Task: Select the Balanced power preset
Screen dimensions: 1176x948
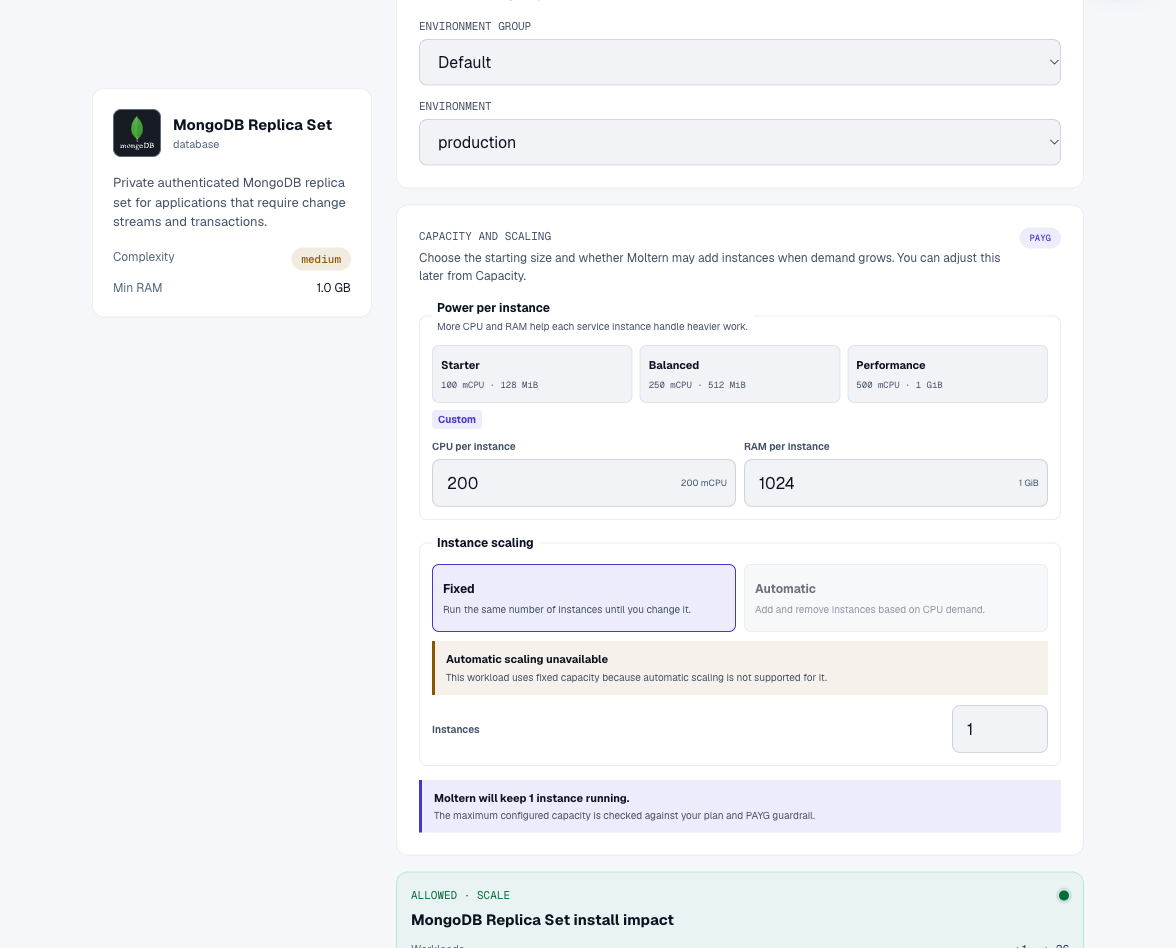Action: [x=740, y=374]
